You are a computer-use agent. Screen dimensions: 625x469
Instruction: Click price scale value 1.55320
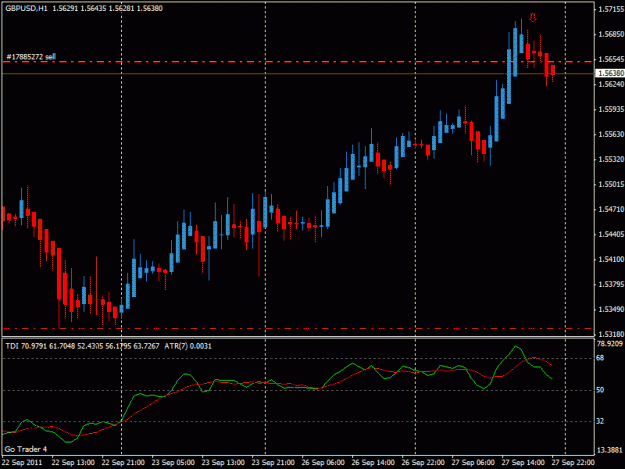tap(611, 159)
